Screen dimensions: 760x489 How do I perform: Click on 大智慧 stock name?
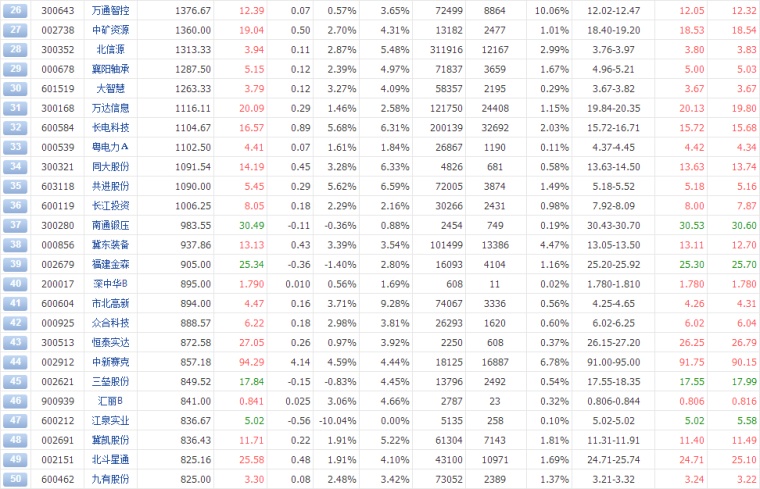(x=111, y=88)
